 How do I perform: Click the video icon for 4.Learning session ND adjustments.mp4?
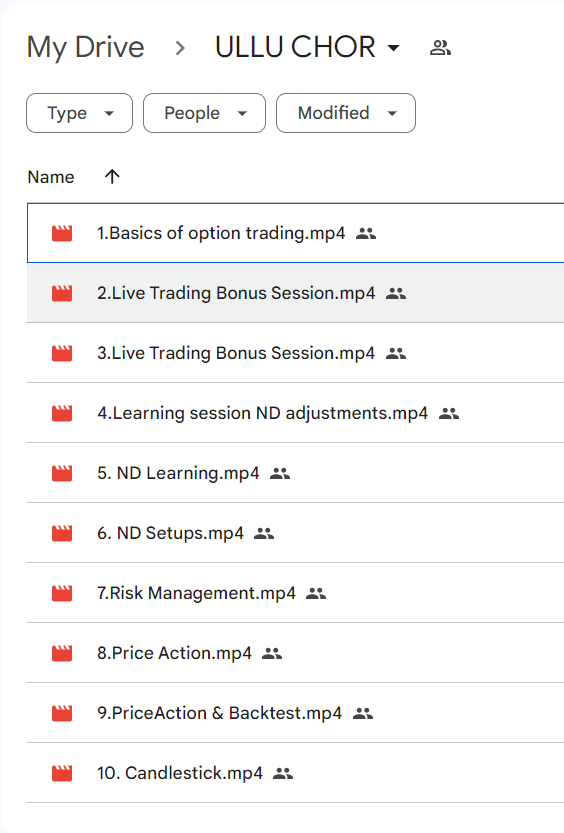point(62,413)
